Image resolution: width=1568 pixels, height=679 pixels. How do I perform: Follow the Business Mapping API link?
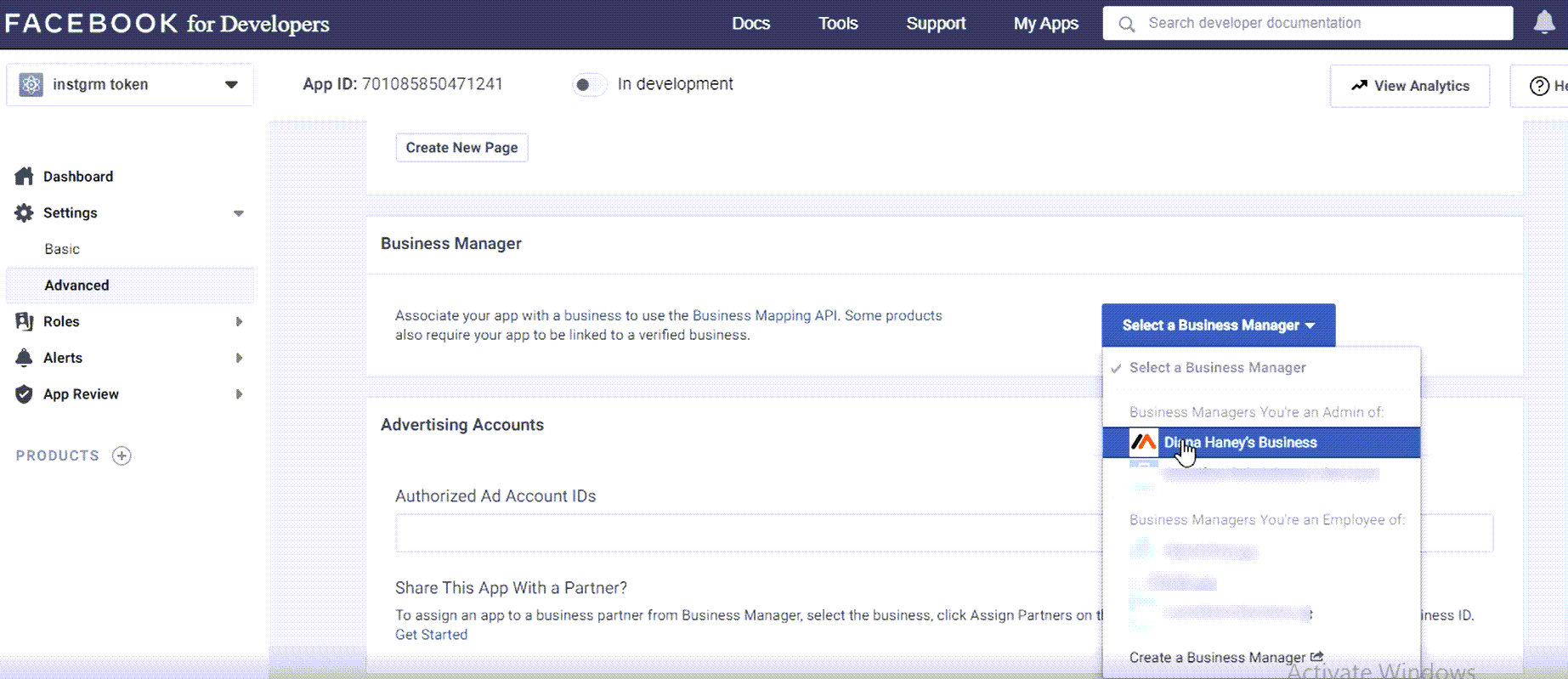coord(765,315)
